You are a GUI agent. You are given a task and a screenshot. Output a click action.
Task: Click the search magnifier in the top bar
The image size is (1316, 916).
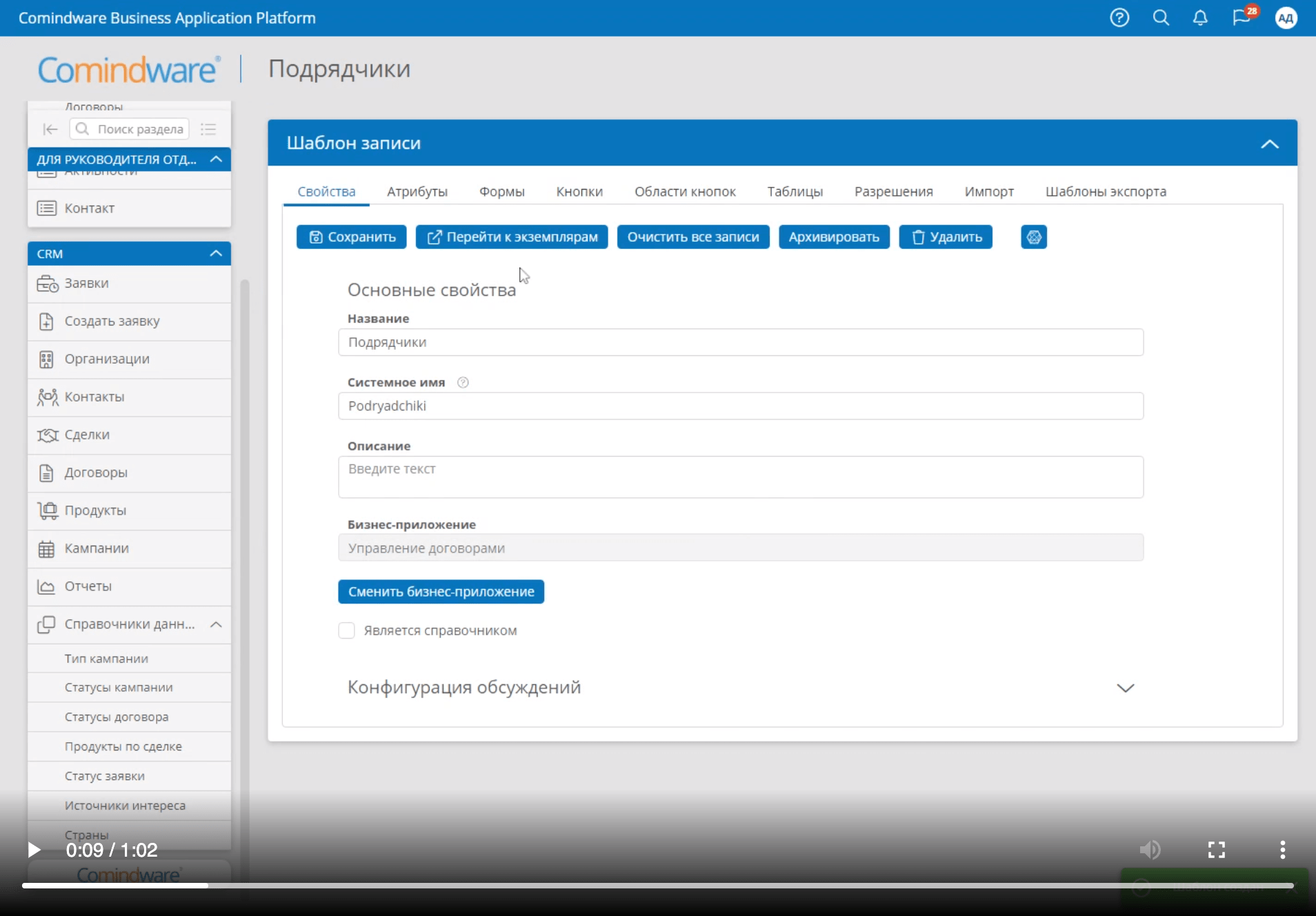pyautogui.click(x=1161, y=17)
